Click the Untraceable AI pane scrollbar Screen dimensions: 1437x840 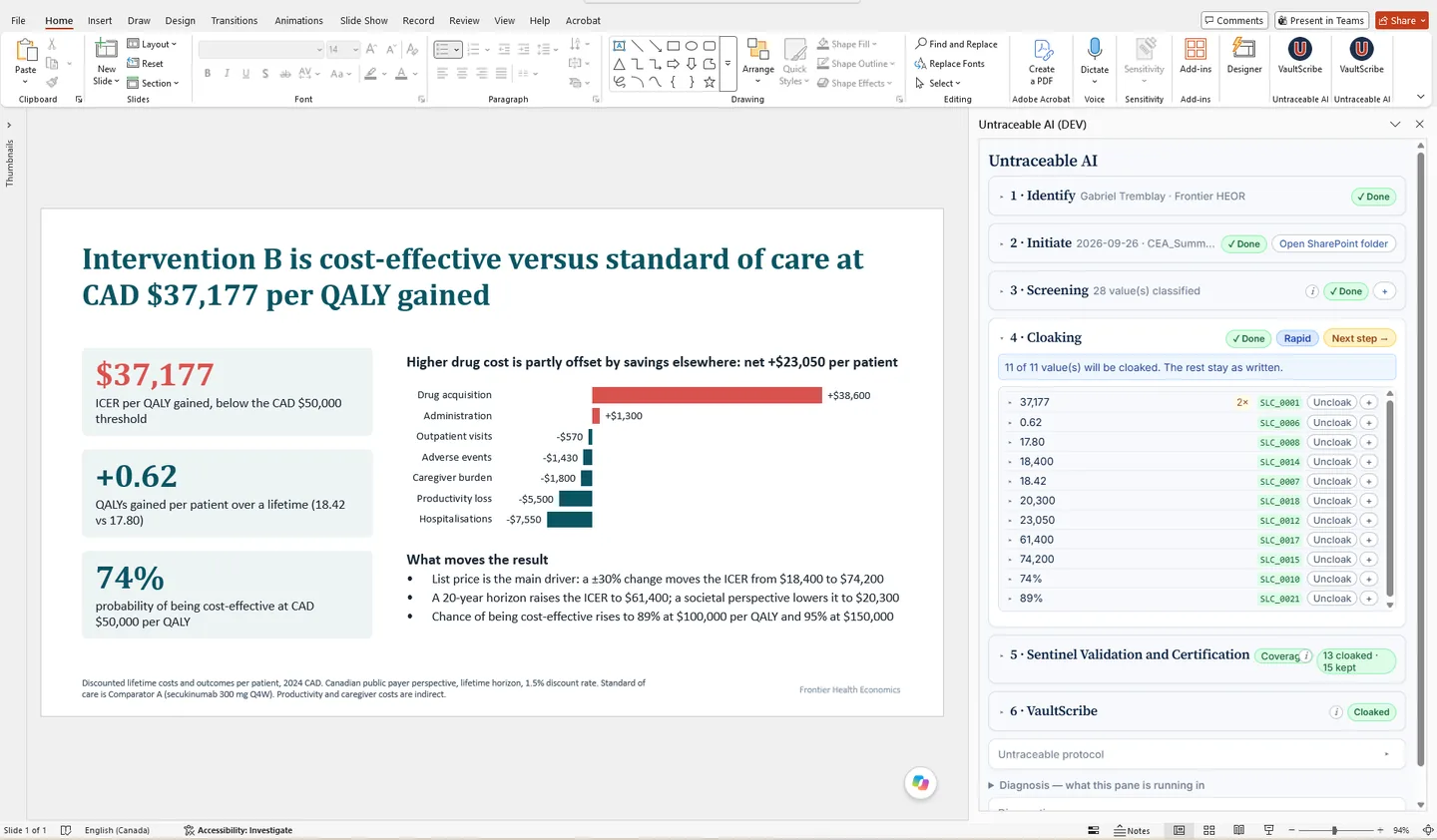[x=1421, y=459]
